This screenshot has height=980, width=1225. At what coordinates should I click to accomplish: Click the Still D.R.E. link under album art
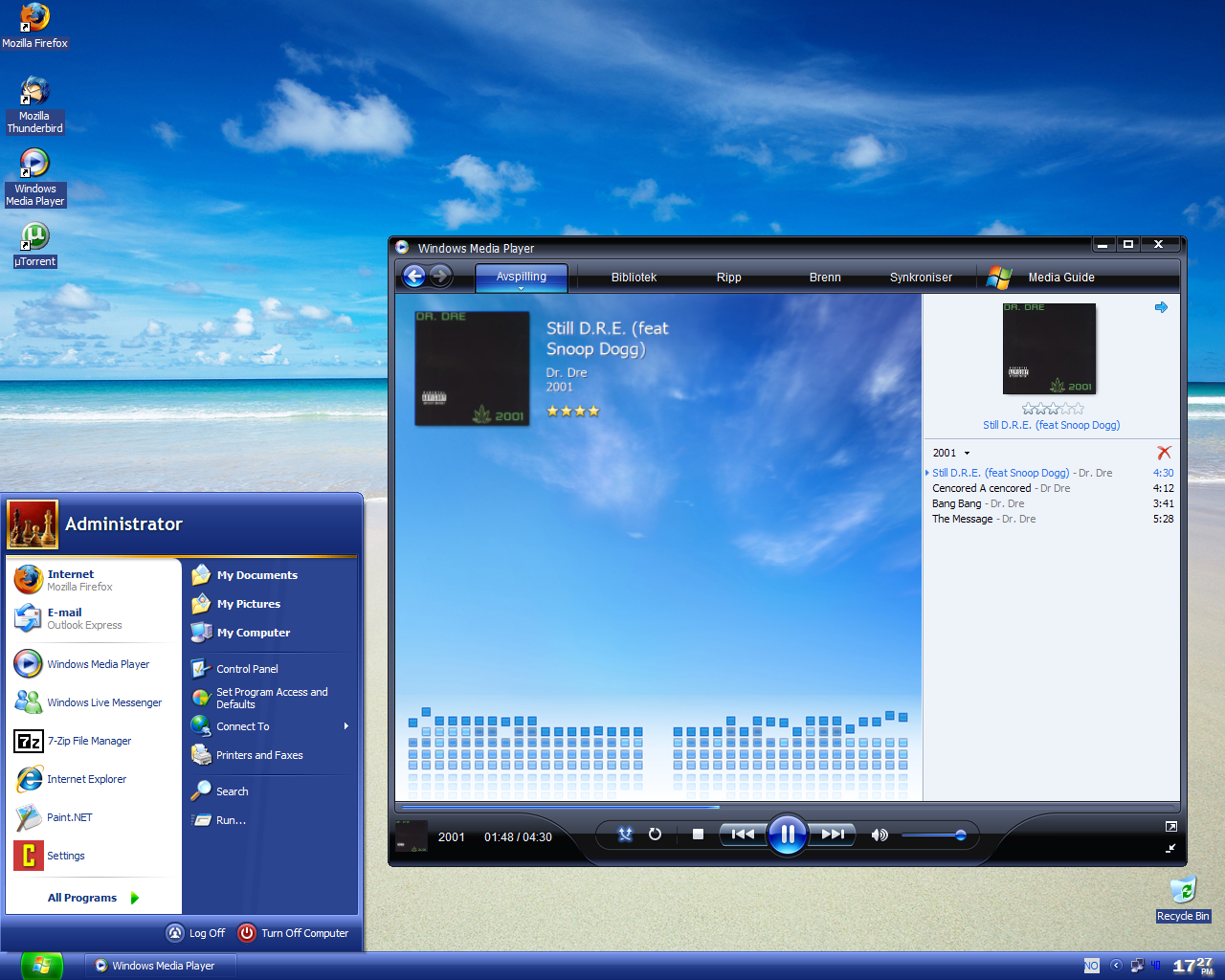(1051, 425)
